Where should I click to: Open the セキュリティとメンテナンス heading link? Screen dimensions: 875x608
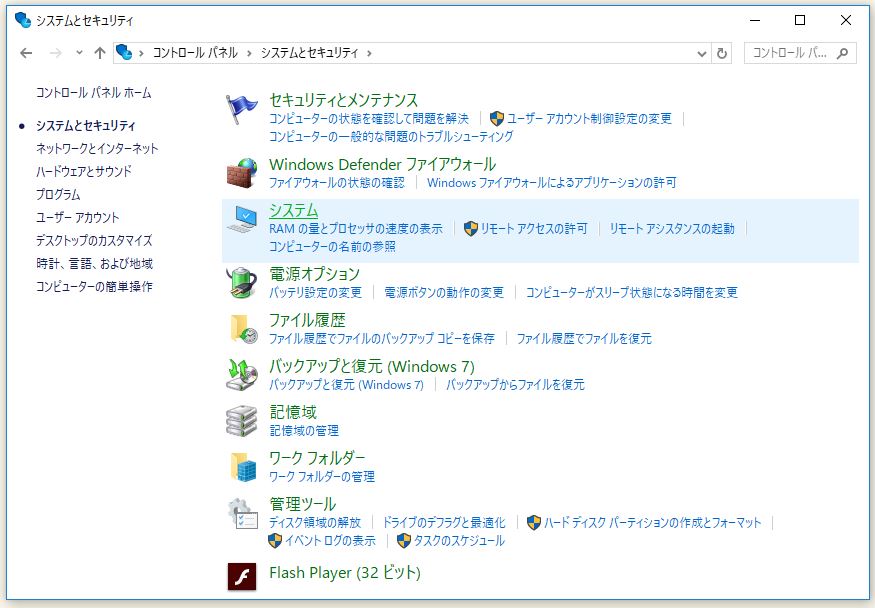pyautogui.click(x=343, y=100)
